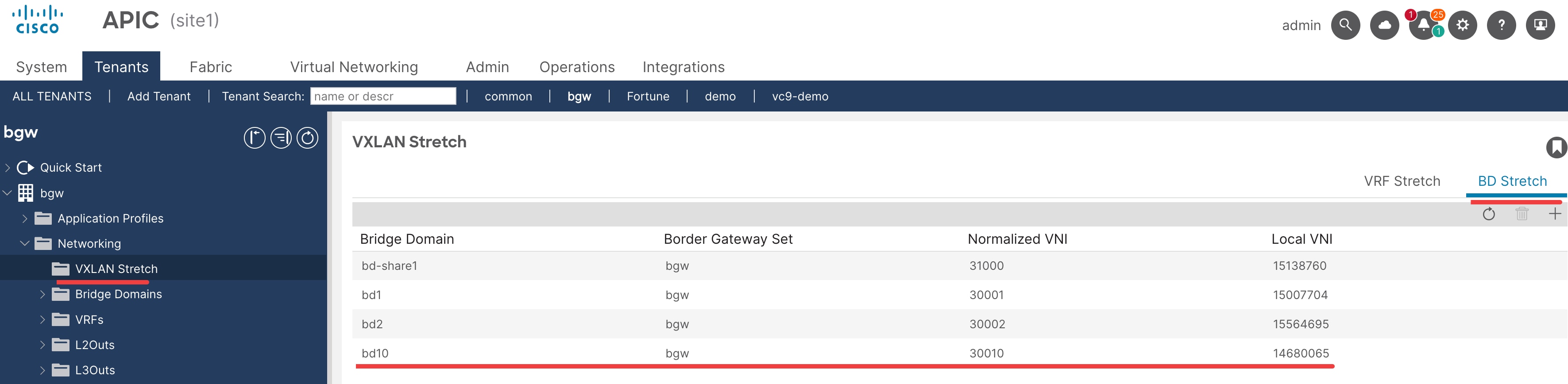Click ALL TENANTS link

coord(52,96)
